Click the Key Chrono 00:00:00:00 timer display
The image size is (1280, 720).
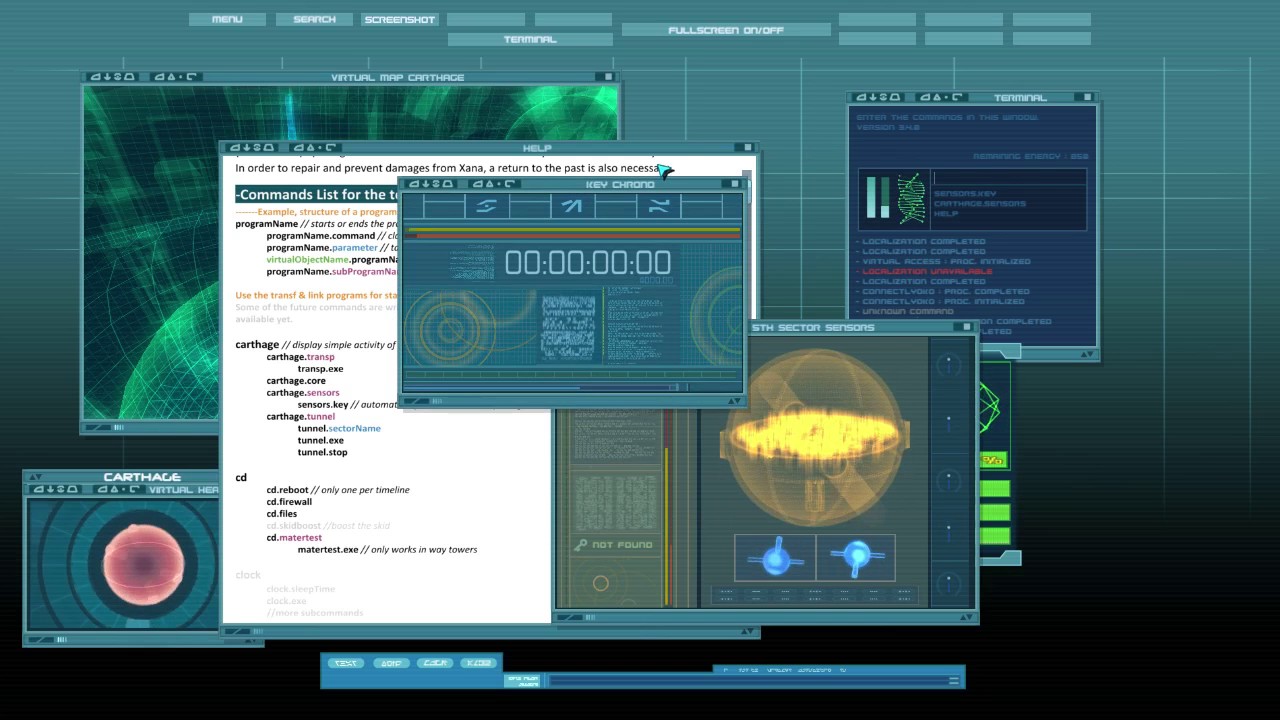(x=588, y=263)
